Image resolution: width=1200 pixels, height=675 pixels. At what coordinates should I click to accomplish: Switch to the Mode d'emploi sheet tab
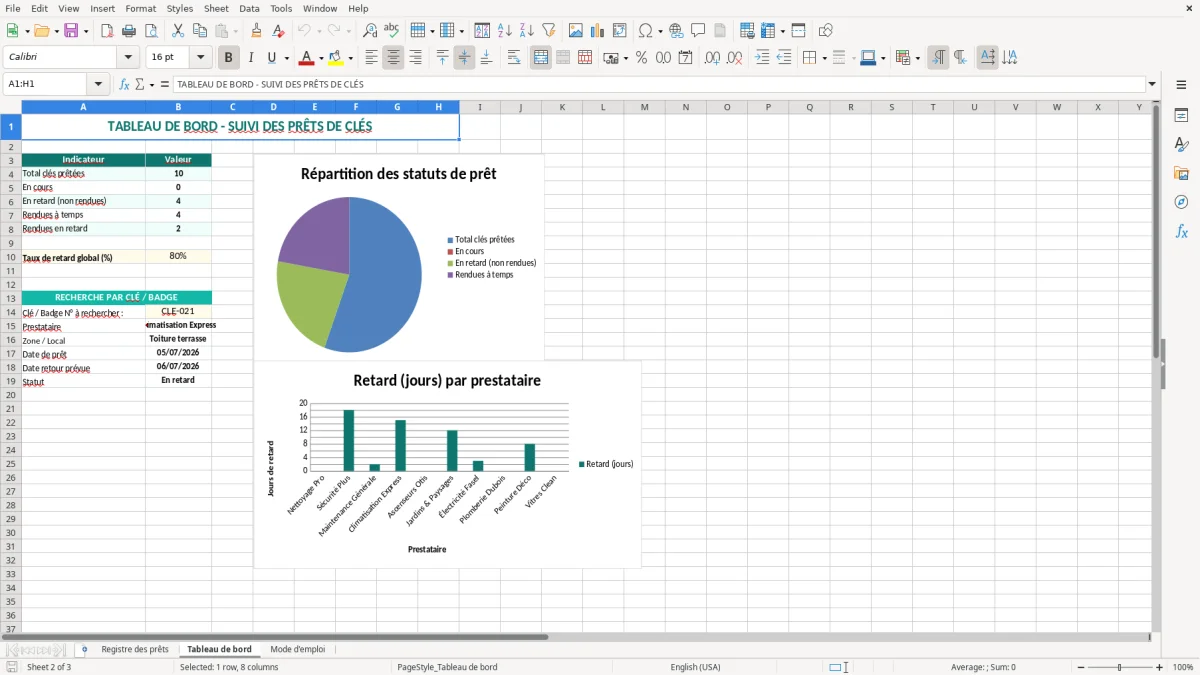pos(298,649)
